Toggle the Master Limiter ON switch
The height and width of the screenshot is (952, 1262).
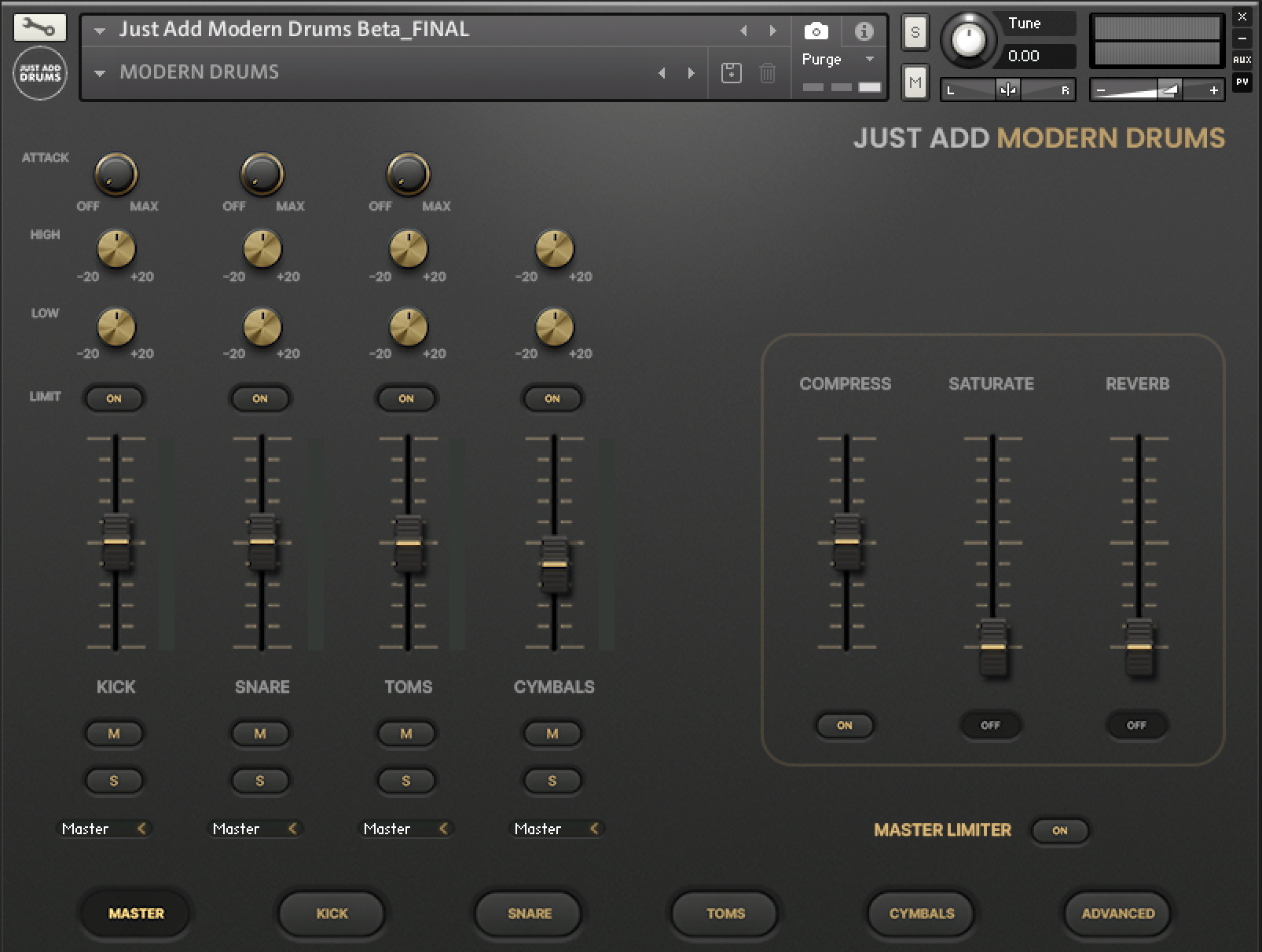pyautogui.click(x=1060, y=830)
